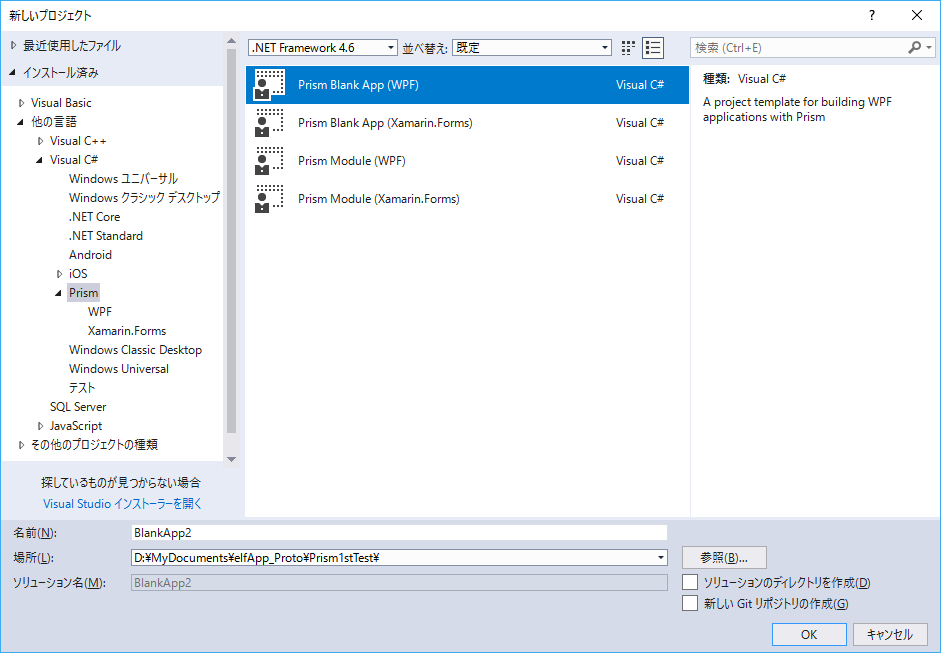Click the OK button
Viewport: 941px width, 653px height.
tap(809, 634)
